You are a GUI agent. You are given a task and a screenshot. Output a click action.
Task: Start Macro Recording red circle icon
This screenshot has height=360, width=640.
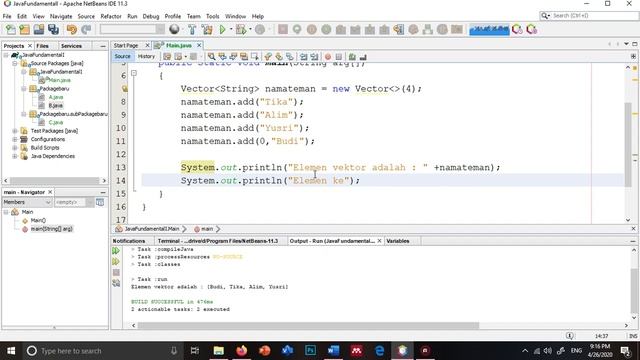tap(328, 57)
